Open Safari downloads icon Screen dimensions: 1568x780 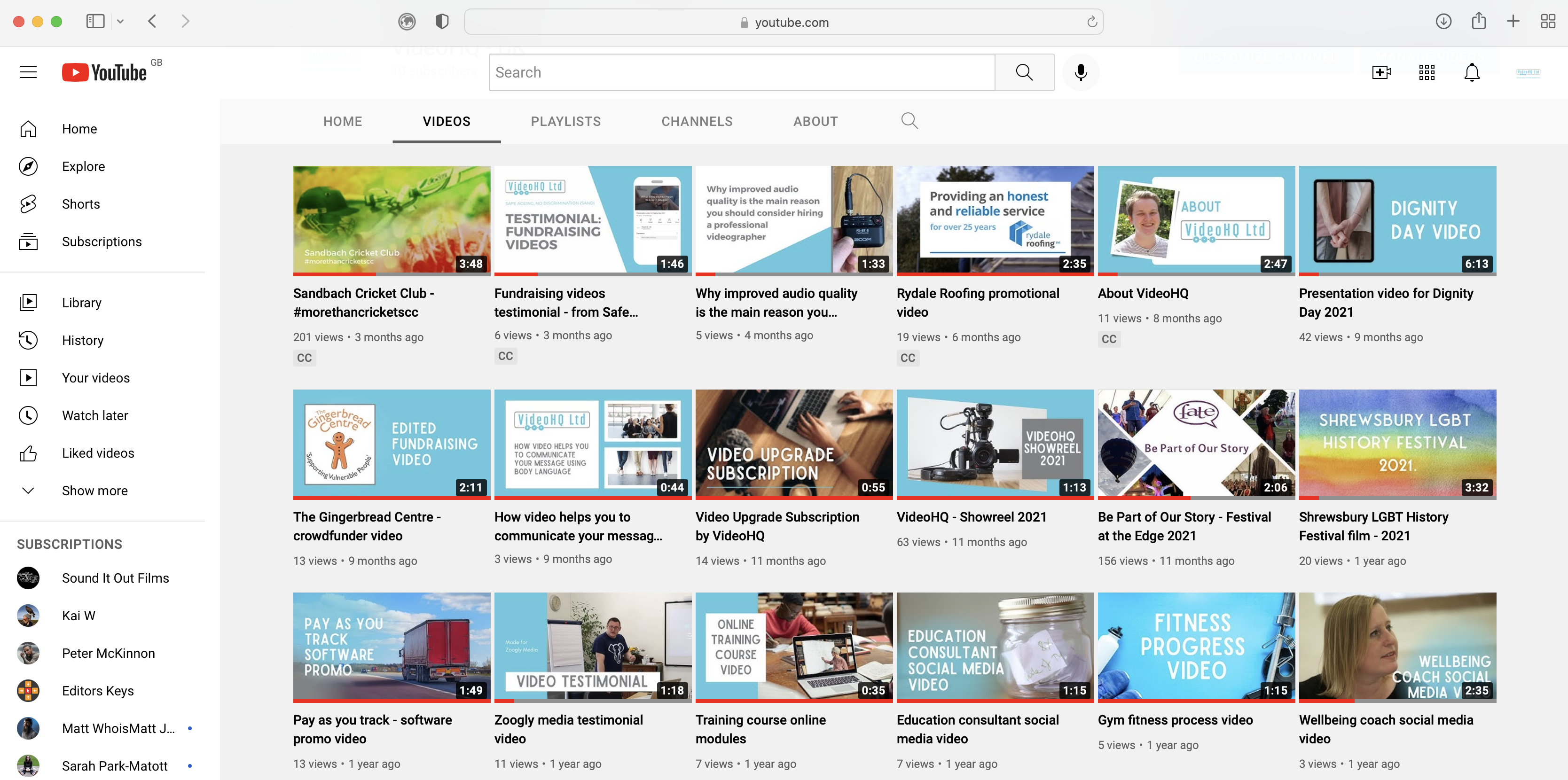click(x=1443, y=21)
